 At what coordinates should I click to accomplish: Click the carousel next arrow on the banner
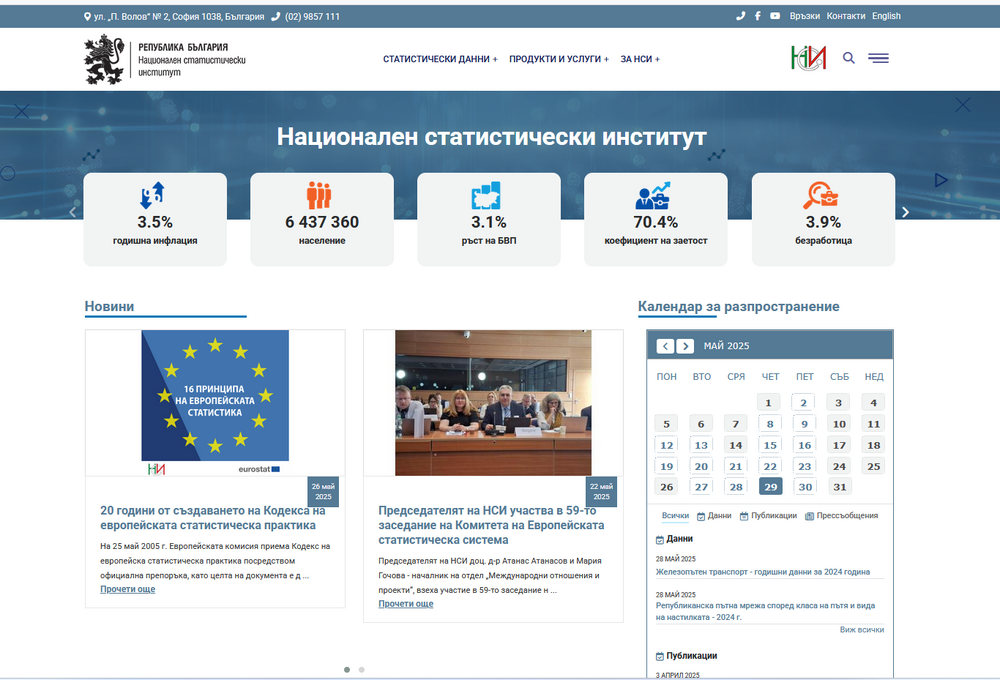tap(905, 211)
